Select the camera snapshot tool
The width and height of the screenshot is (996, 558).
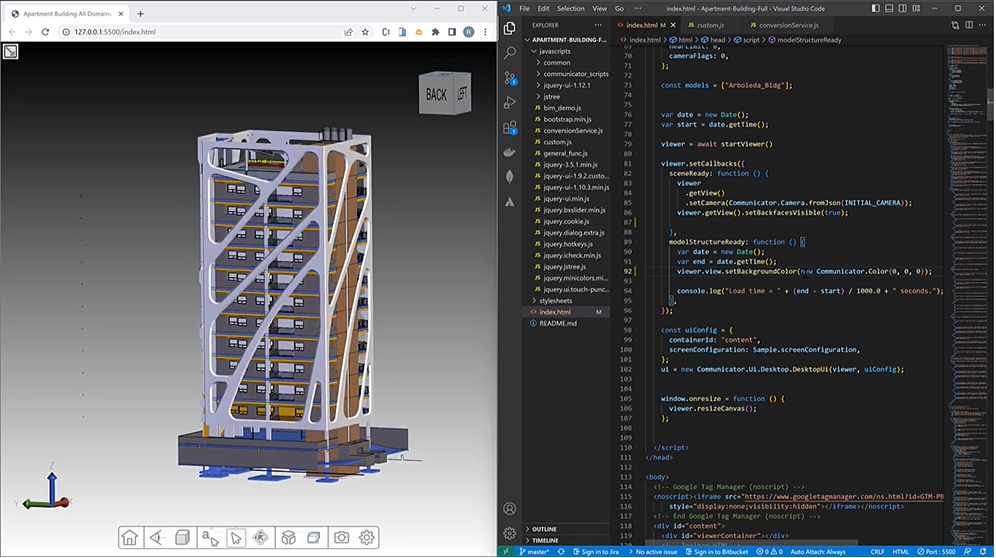click(x=341, y=538)
